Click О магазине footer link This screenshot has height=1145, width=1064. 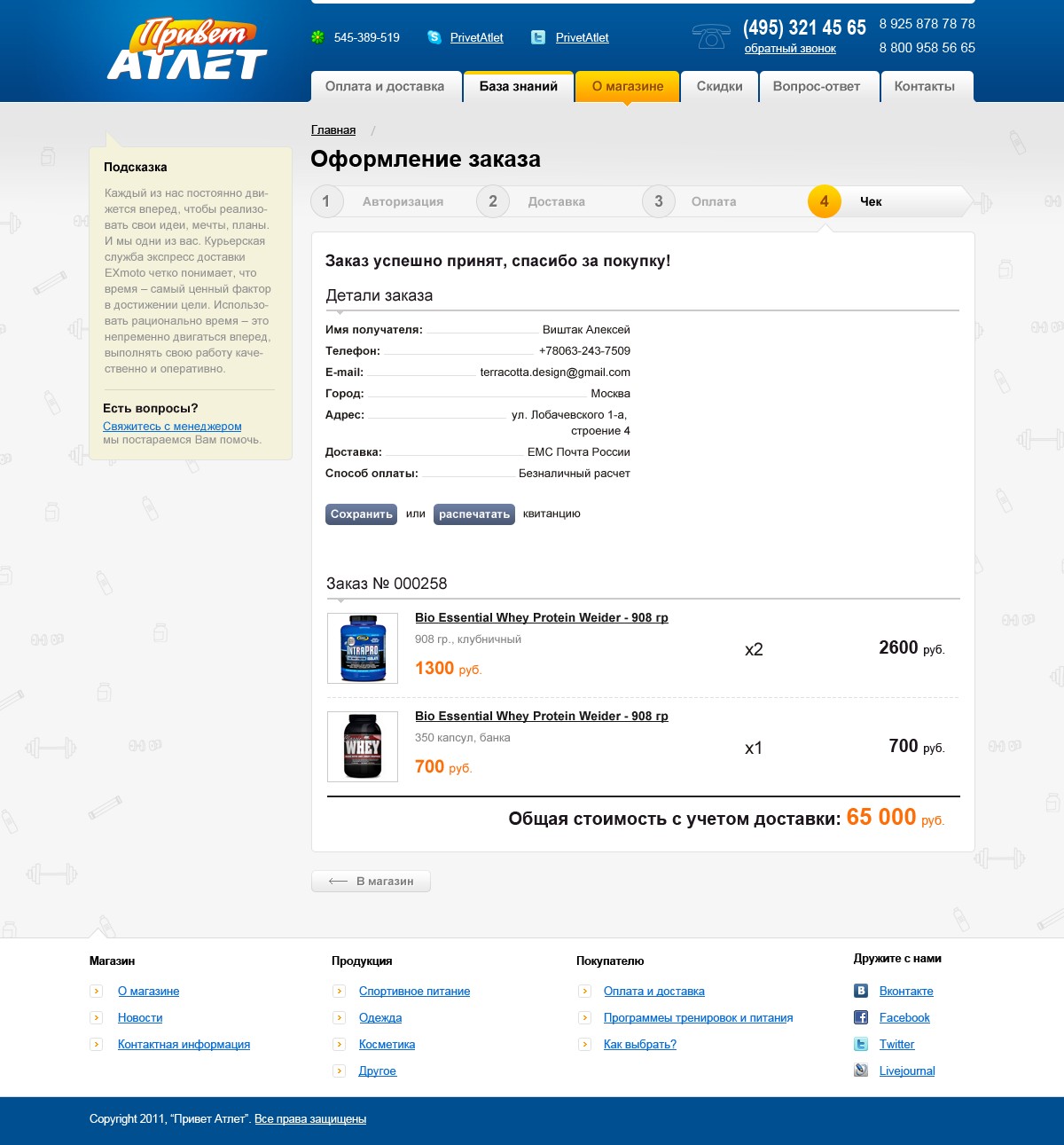[148, 991]
